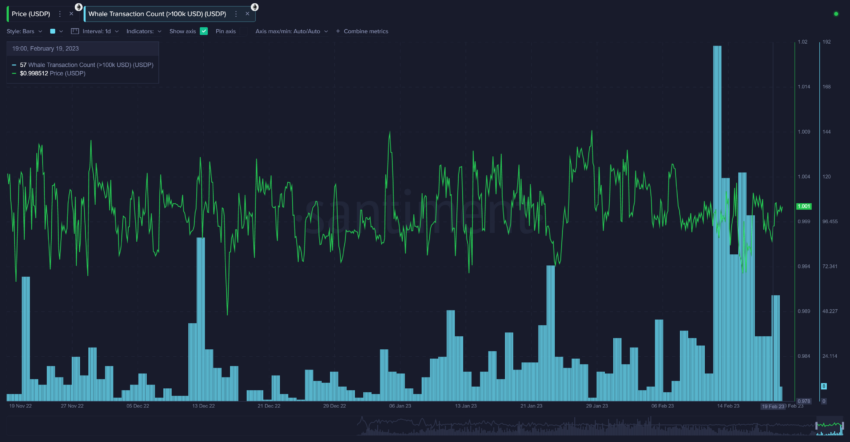Remove the Price (USDP) metric

71,14
